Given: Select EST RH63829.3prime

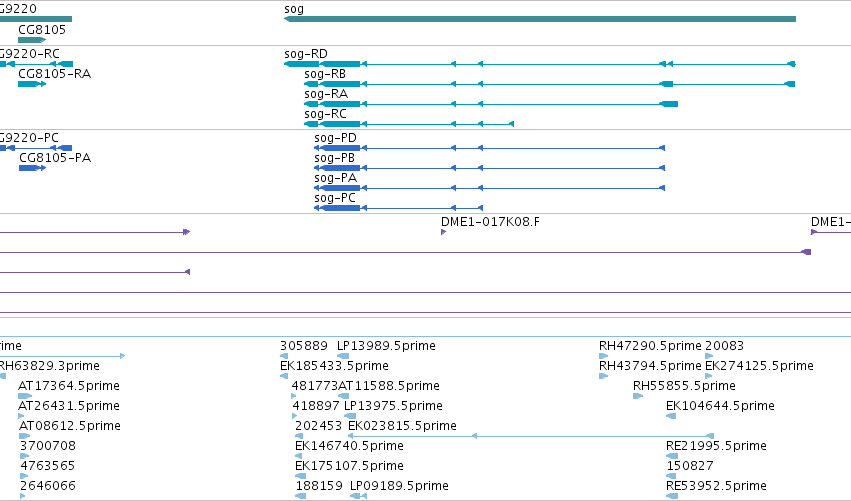Looking at the screenshot, I should [x=2, y=376].
